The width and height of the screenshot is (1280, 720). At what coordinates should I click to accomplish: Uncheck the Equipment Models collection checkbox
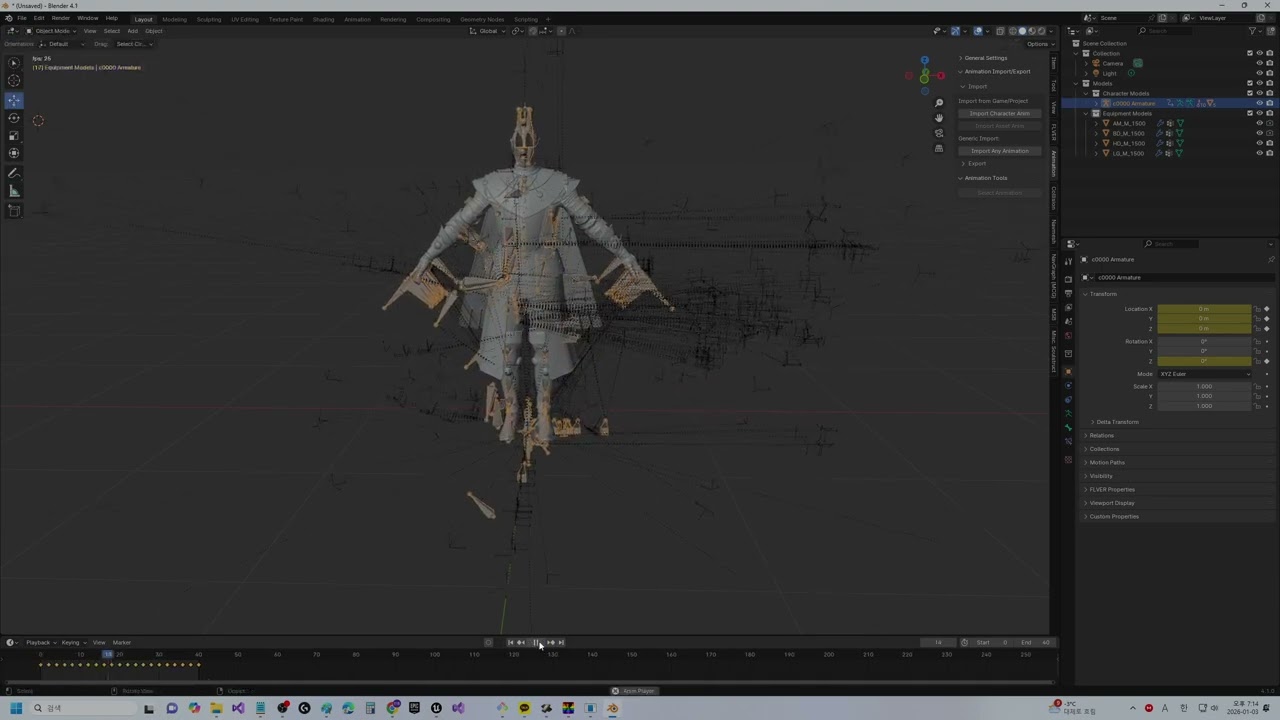coord(1249,113)
